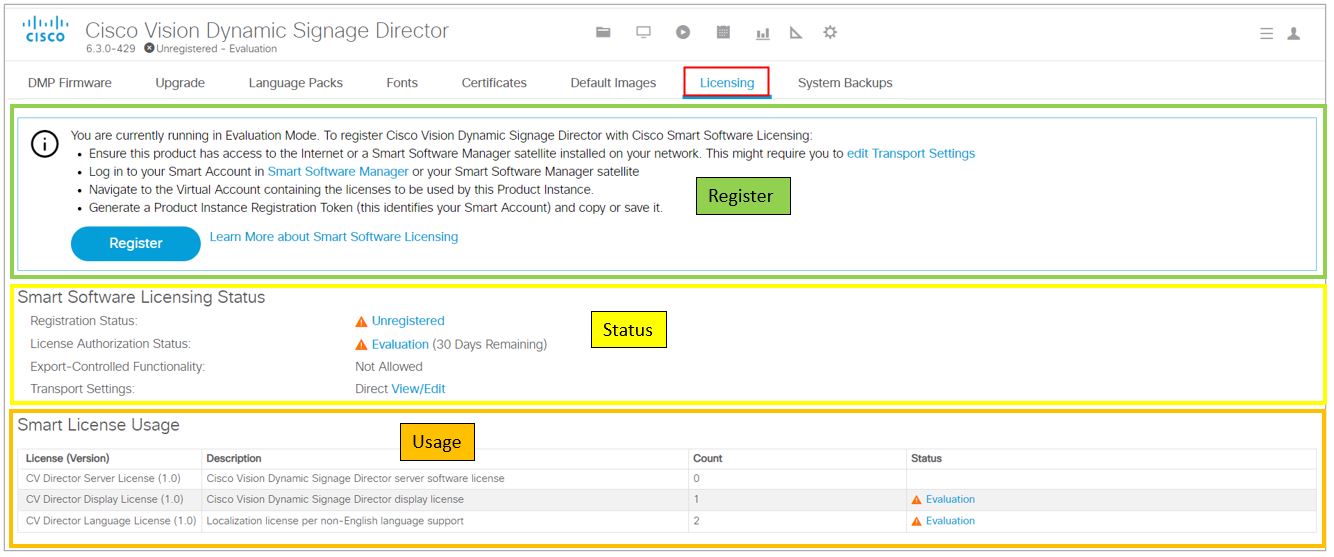
Task: Click the Evaluation authorization status link
Action: pos(400,344)
